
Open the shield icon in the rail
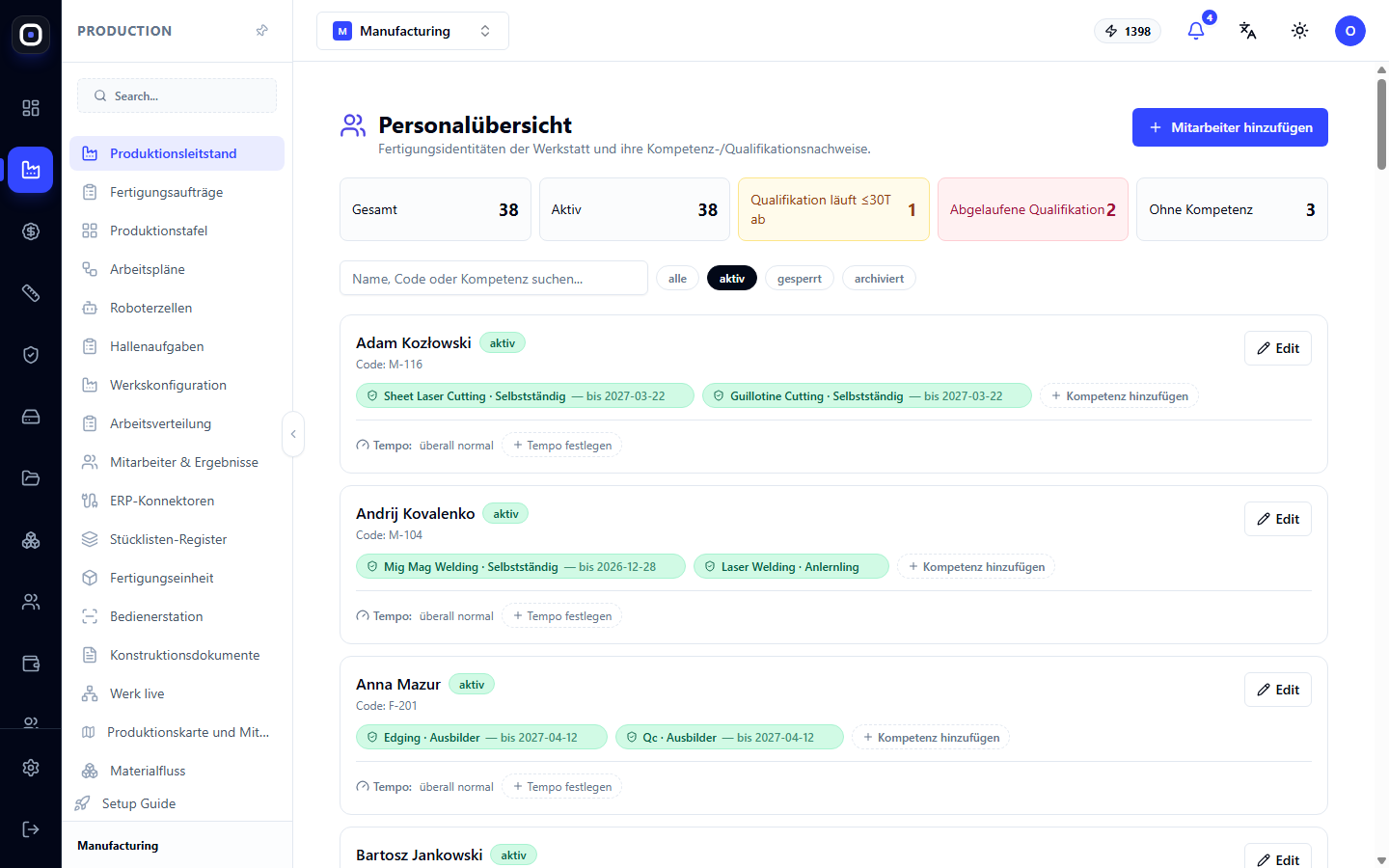click(x=31, y=355)
